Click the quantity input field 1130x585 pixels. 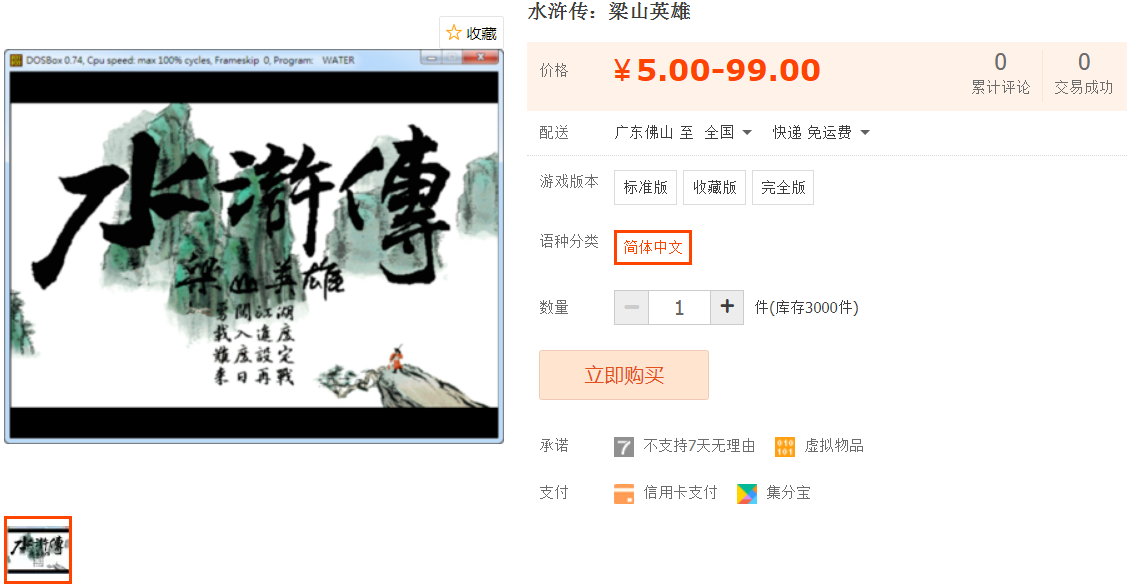click(x=680, y=308)
